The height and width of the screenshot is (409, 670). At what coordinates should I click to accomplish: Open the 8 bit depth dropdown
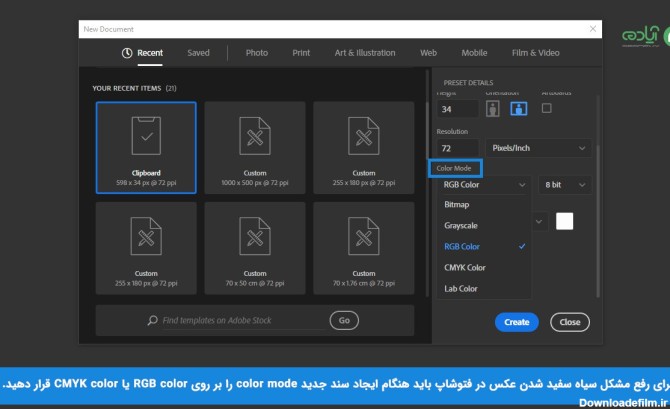point(565,185)
